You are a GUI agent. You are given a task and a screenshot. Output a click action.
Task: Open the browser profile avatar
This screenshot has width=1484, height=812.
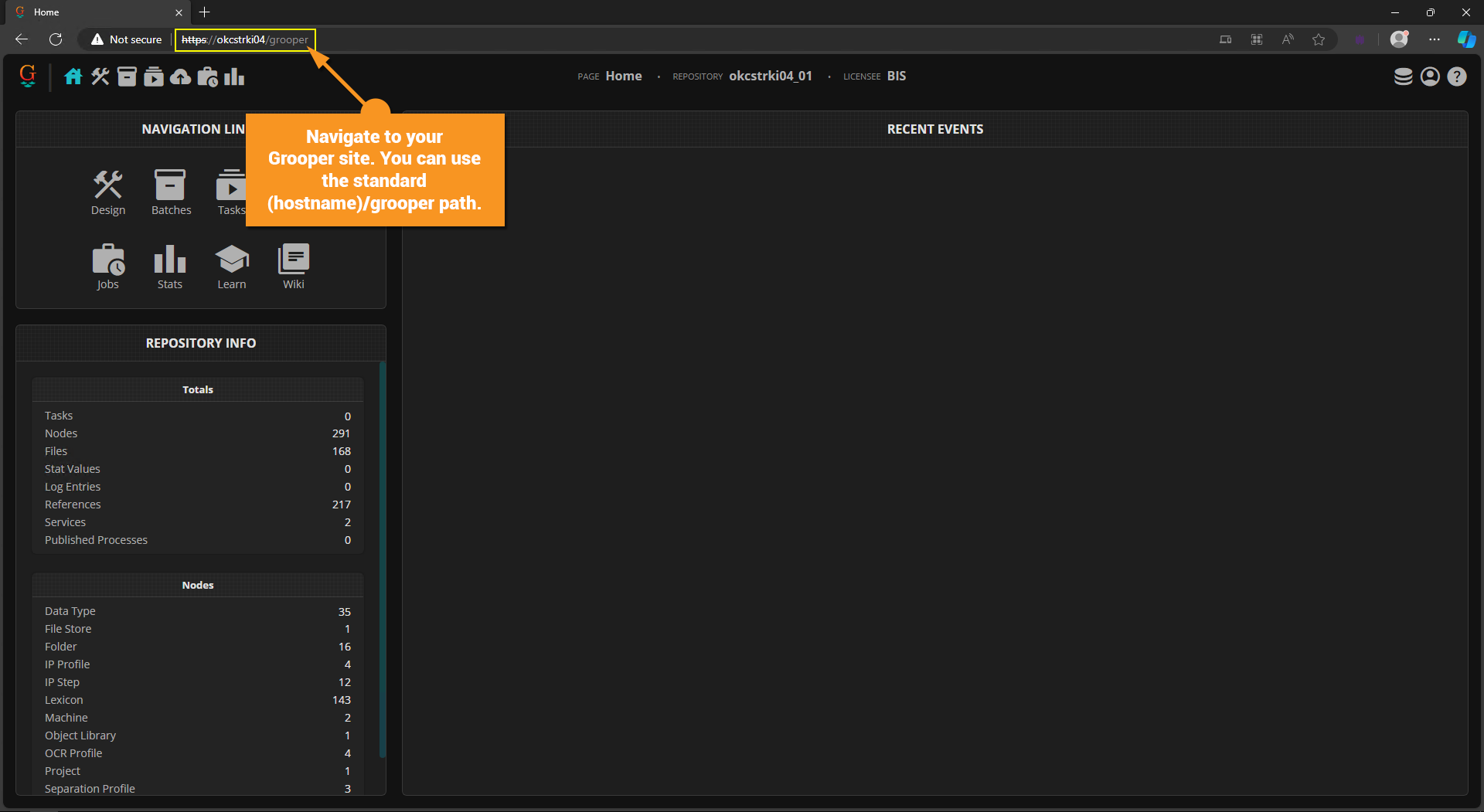1399,39
